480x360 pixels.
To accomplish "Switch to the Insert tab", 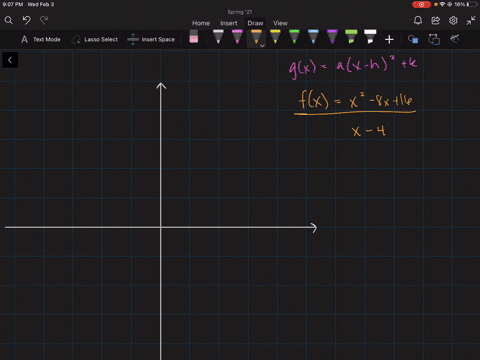I will click(229, 23).
